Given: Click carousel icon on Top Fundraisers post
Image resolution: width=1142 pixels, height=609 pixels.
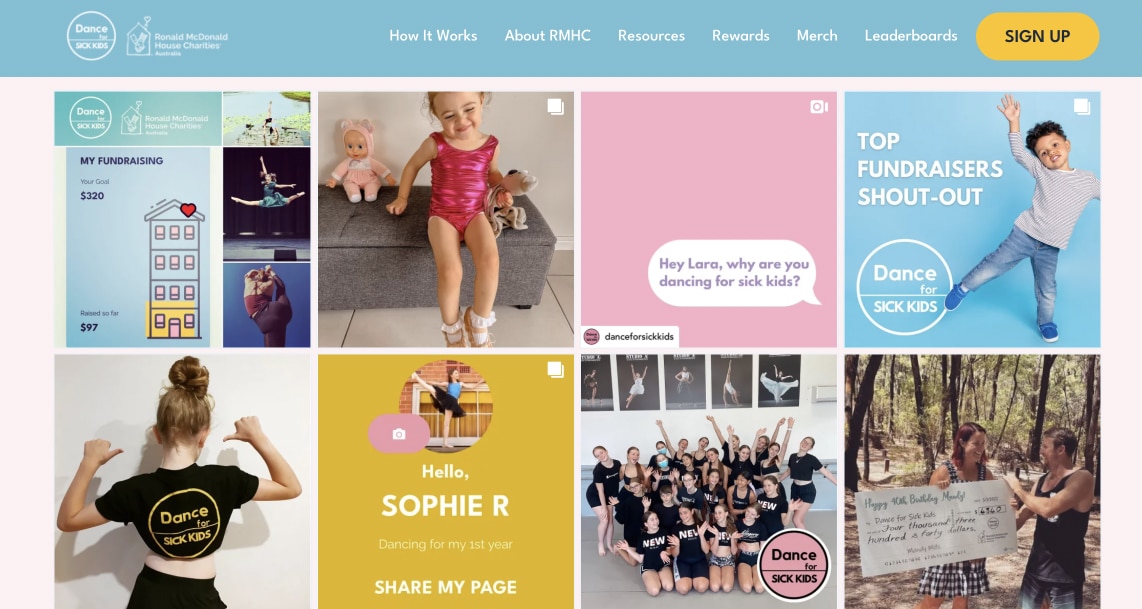Looking at the screenshot, I should (1082, 107).
